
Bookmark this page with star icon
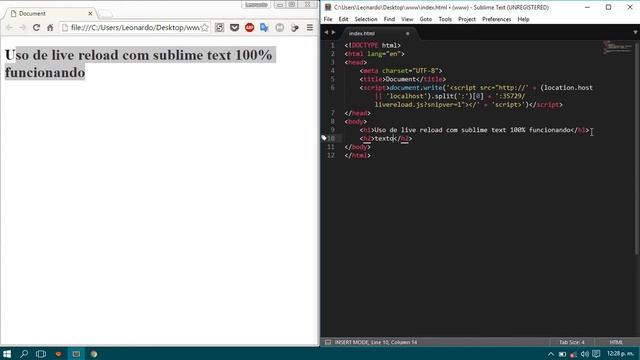click(205, 28)
